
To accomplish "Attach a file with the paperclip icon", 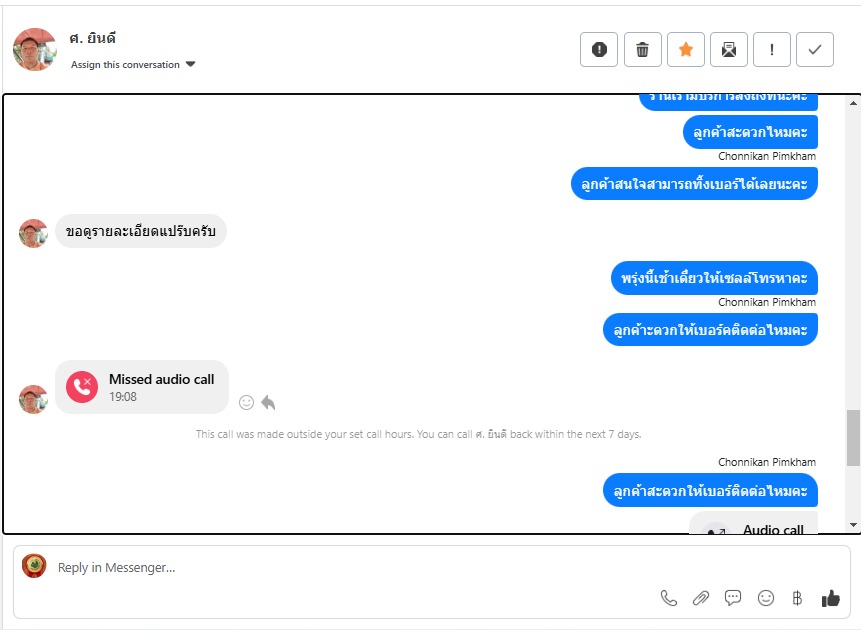I will [701, 598].
